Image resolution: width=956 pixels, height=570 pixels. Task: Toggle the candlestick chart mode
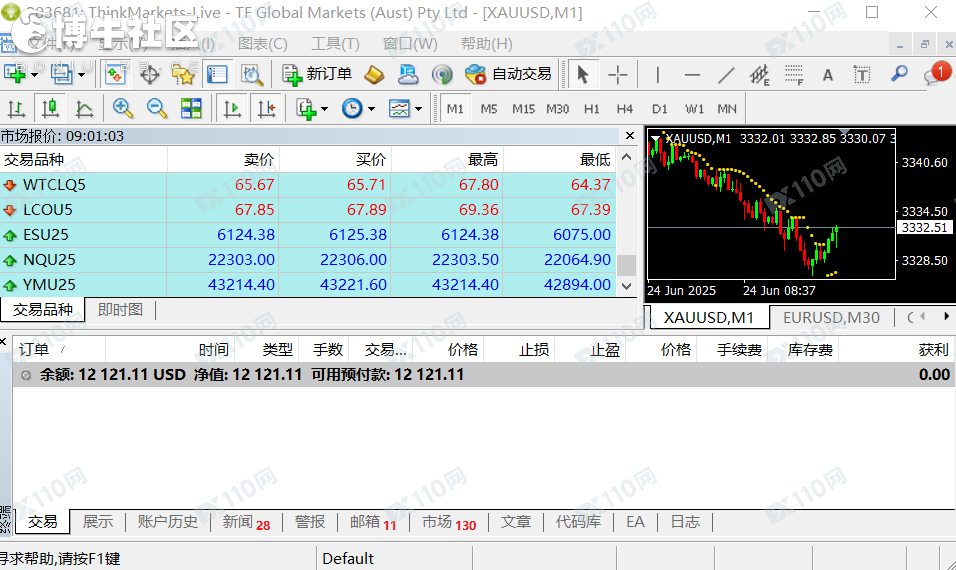click(50, 109)
